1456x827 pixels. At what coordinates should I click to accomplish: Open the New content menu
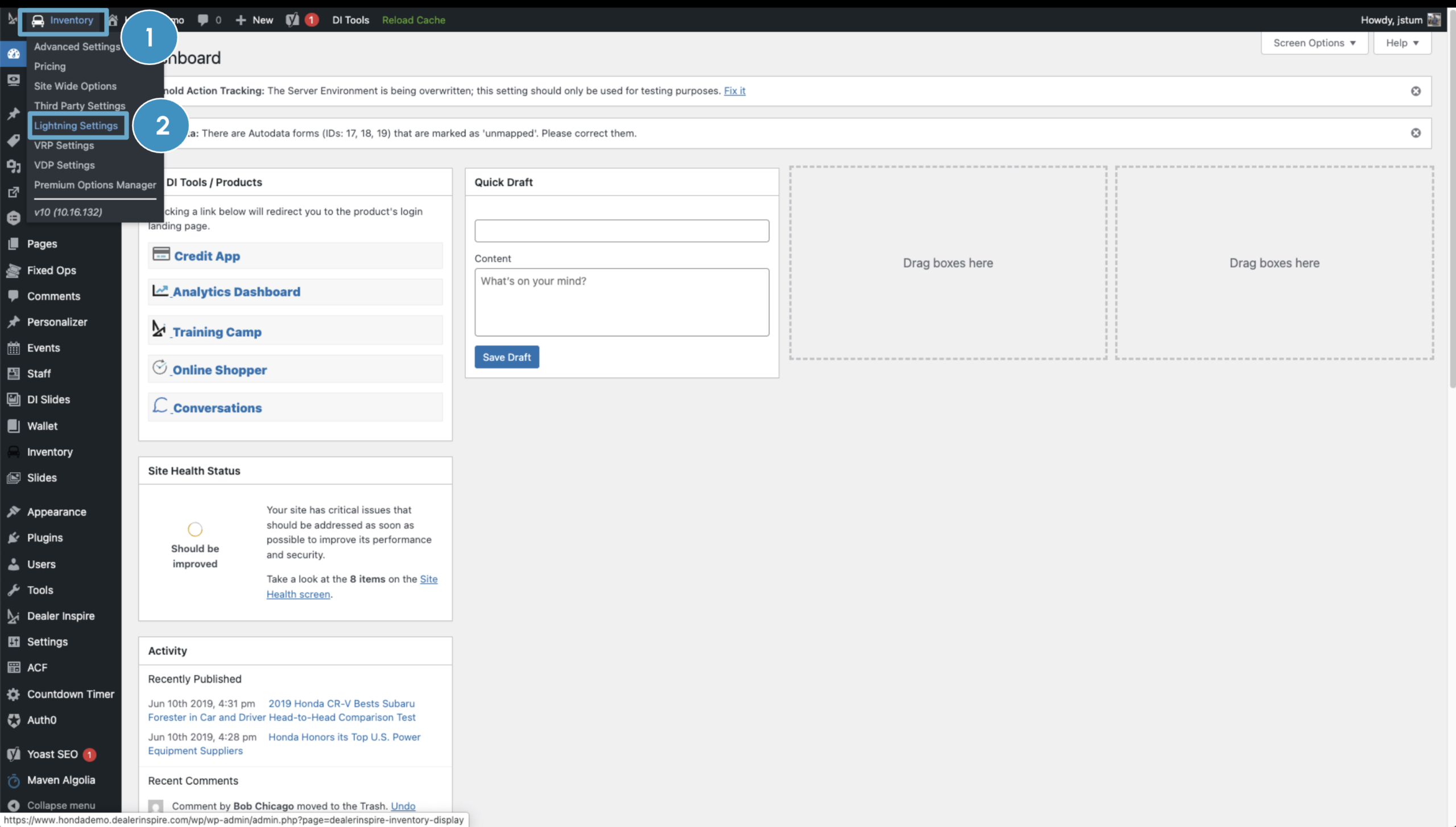tap(254, 20)
